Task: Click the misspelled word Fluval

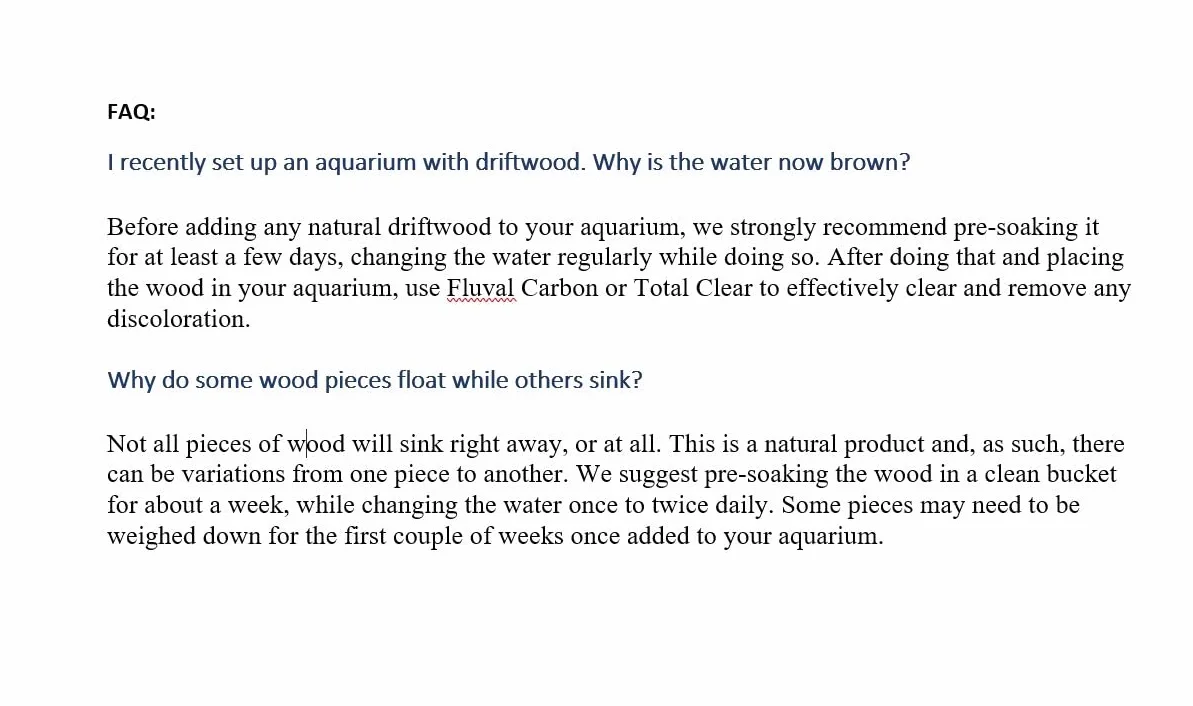Action: click(481, 288)
